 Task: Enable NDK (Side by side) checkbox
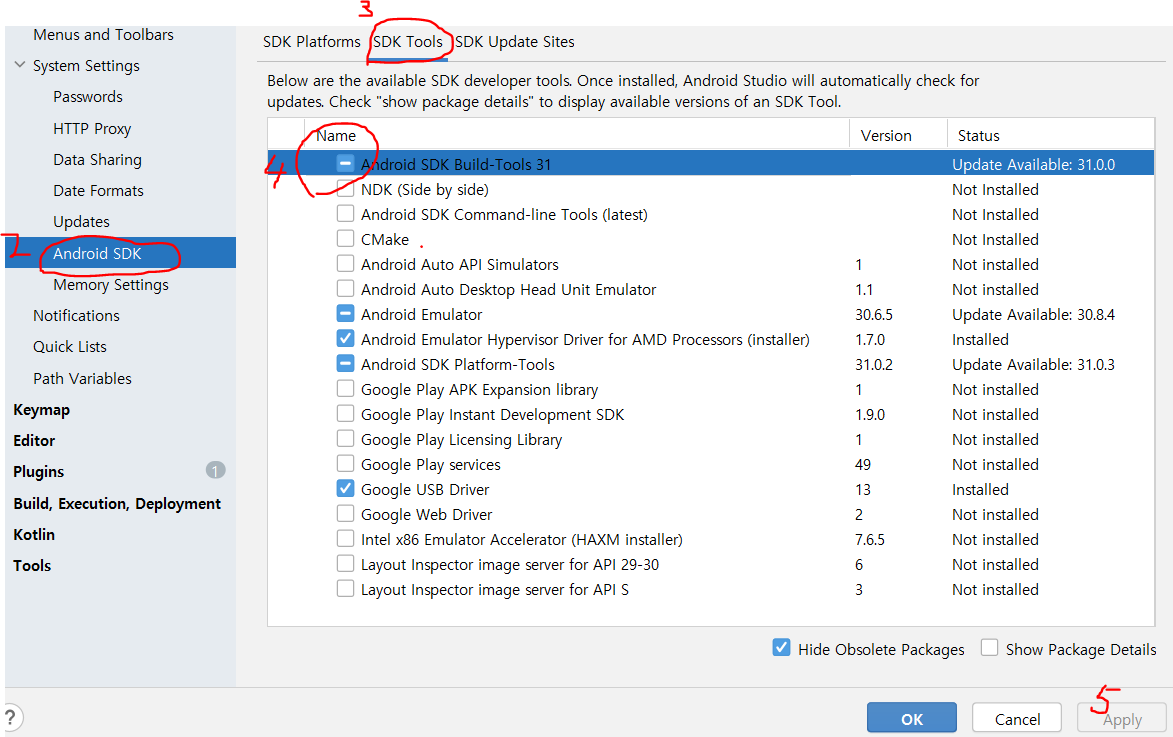pos(345,189)
